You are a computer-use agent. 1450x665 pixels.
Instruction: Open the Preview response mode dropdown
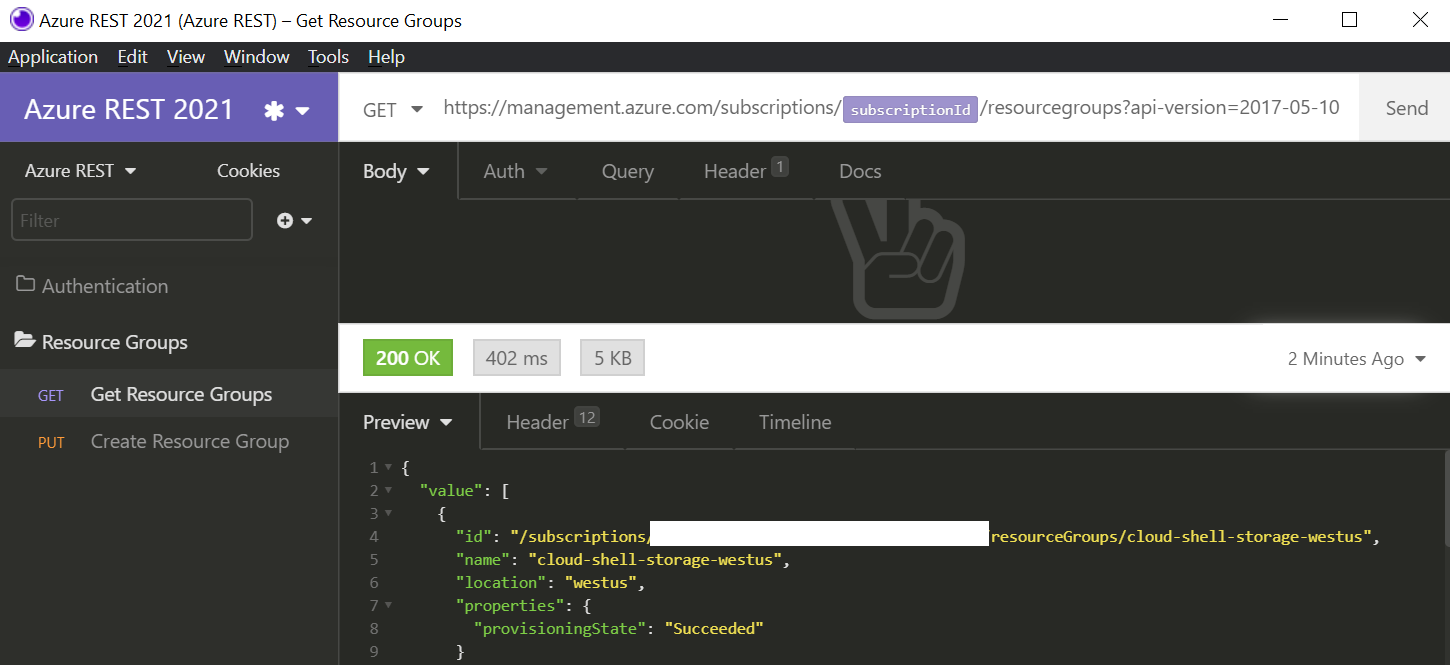[x=407, y=422]
